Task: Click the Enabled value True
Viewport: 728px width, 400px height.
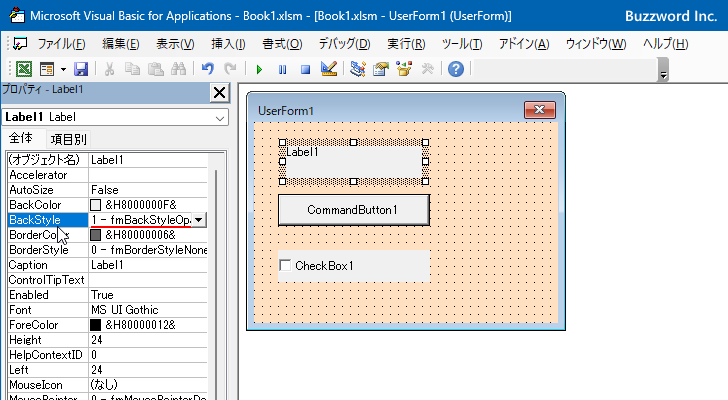Action: pyautogui.click(x=148, y=295)
